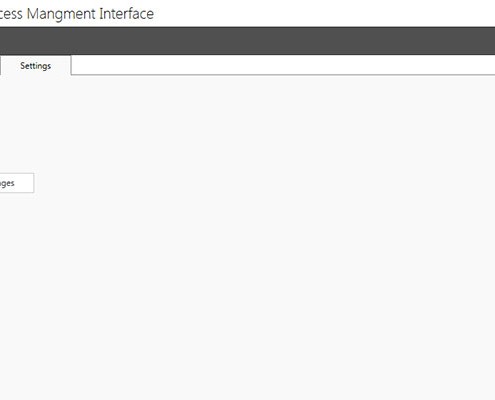Click the partially visible button ending in 'ges'
The image size is (495, 400).
pos(17,183)
